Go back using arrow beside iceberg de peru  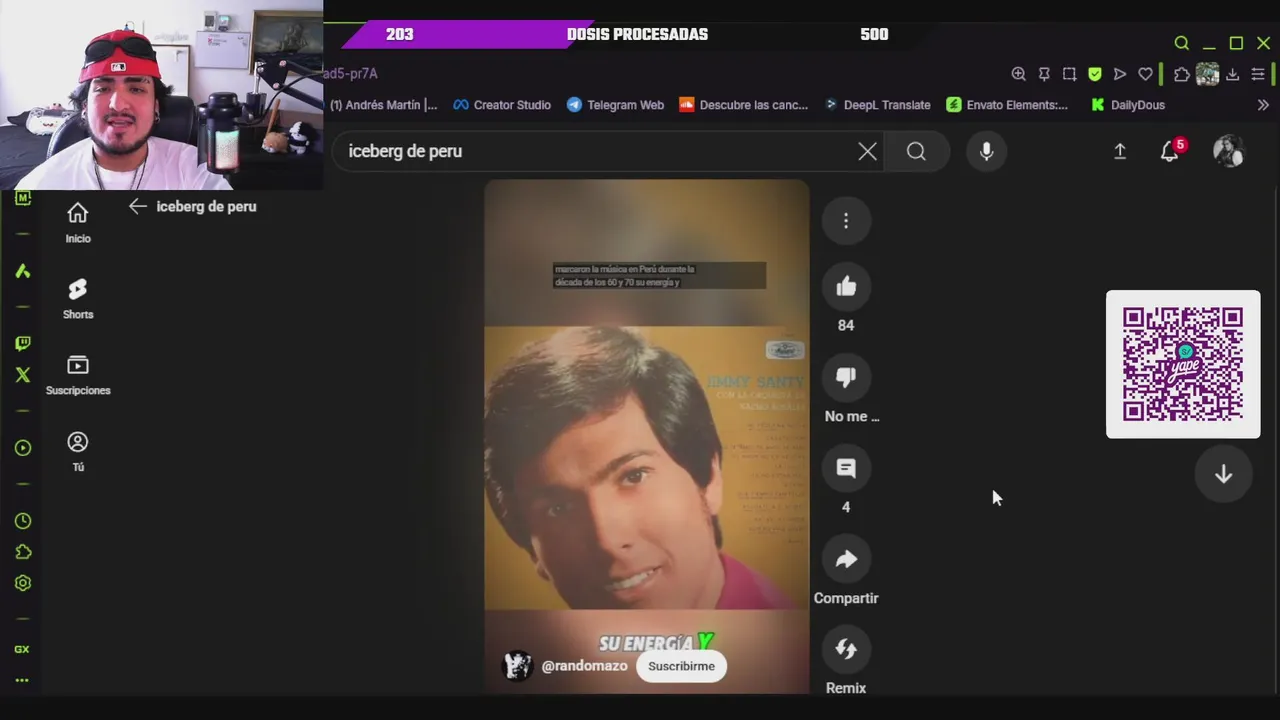coord(138,206)
